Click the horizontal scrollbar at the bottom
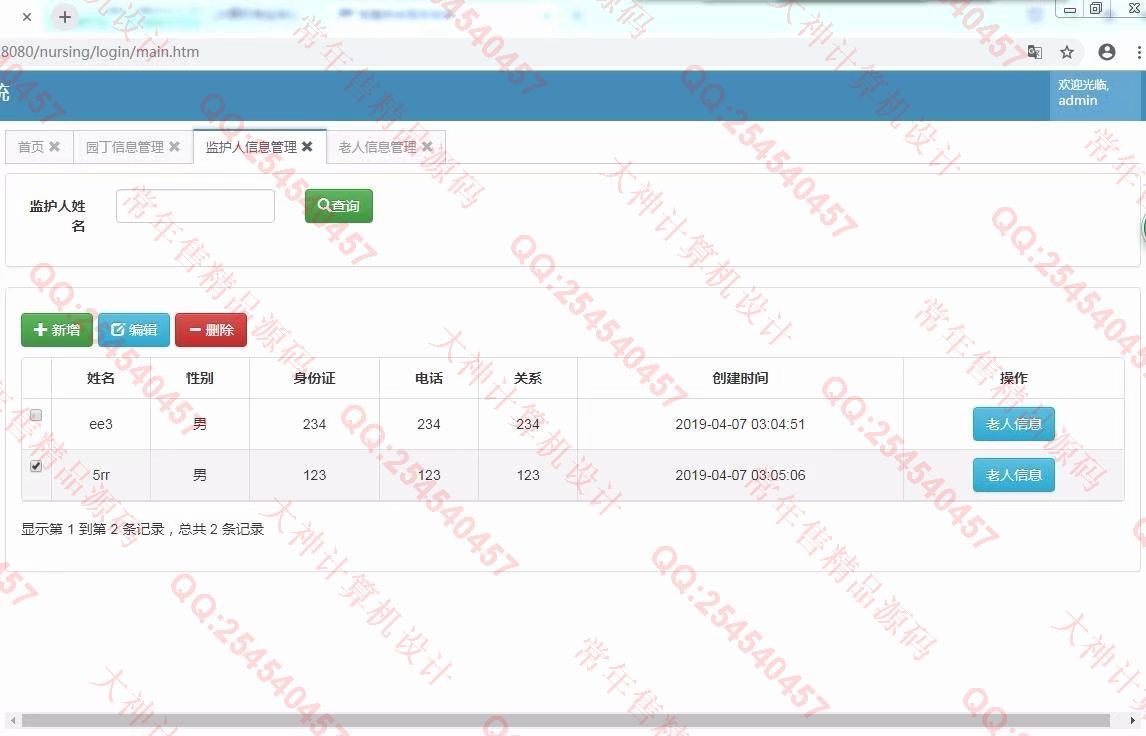This screenshot has height=736, width=1146. (x=566, y=721)
